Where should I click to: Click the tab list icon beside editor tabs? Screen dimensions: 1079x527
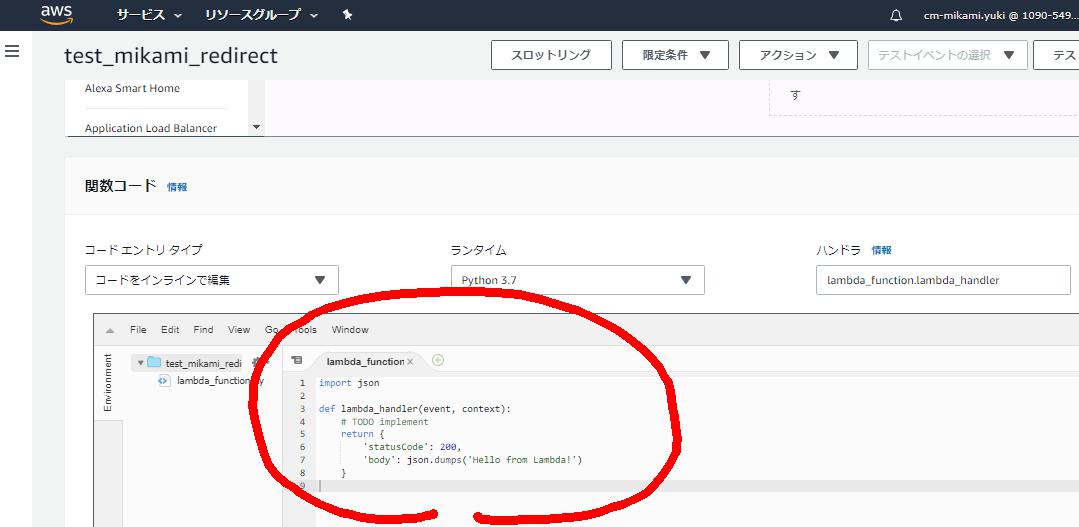(x=296, y=360)
